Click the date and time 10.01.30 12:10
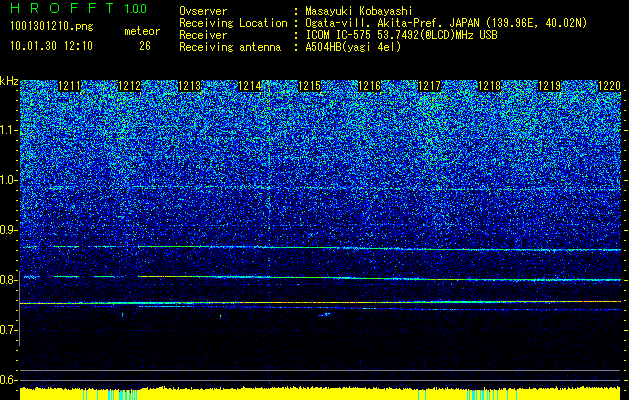 (x=52, y=46)
